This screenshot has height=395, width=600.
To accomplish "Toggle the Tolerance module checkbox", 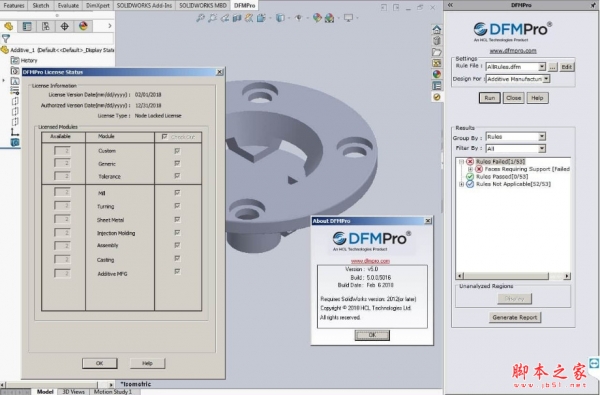I will (177, 176).
